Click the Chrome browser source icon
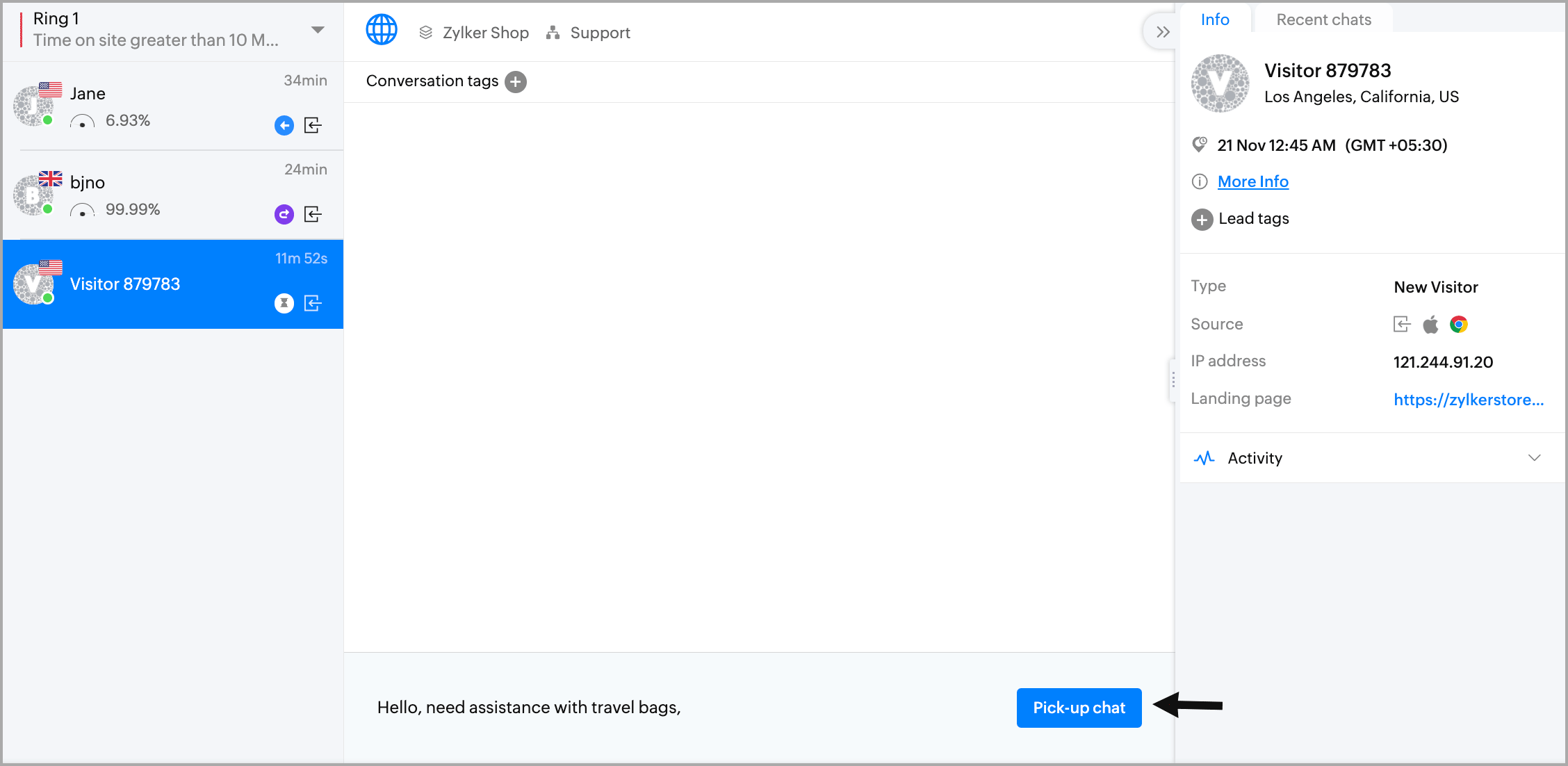This screenshot has height=766, width=1568. pyautogui.click(x=1458, y=325)
